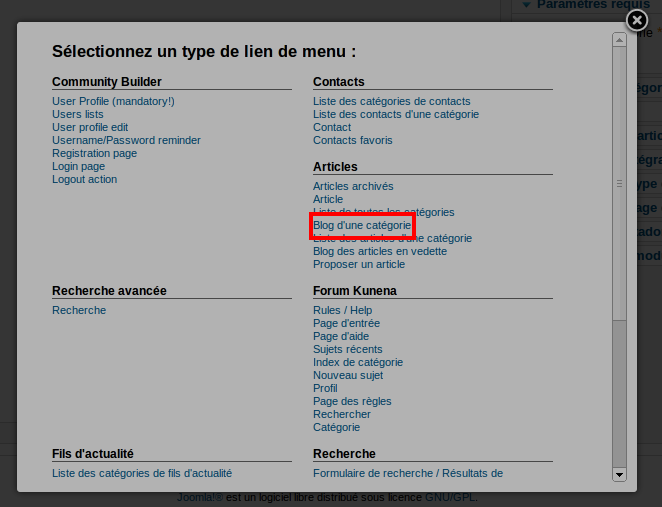Select 'Contacts favoris' link
Screen dimensions: 662x507
[x=352, y=140]
